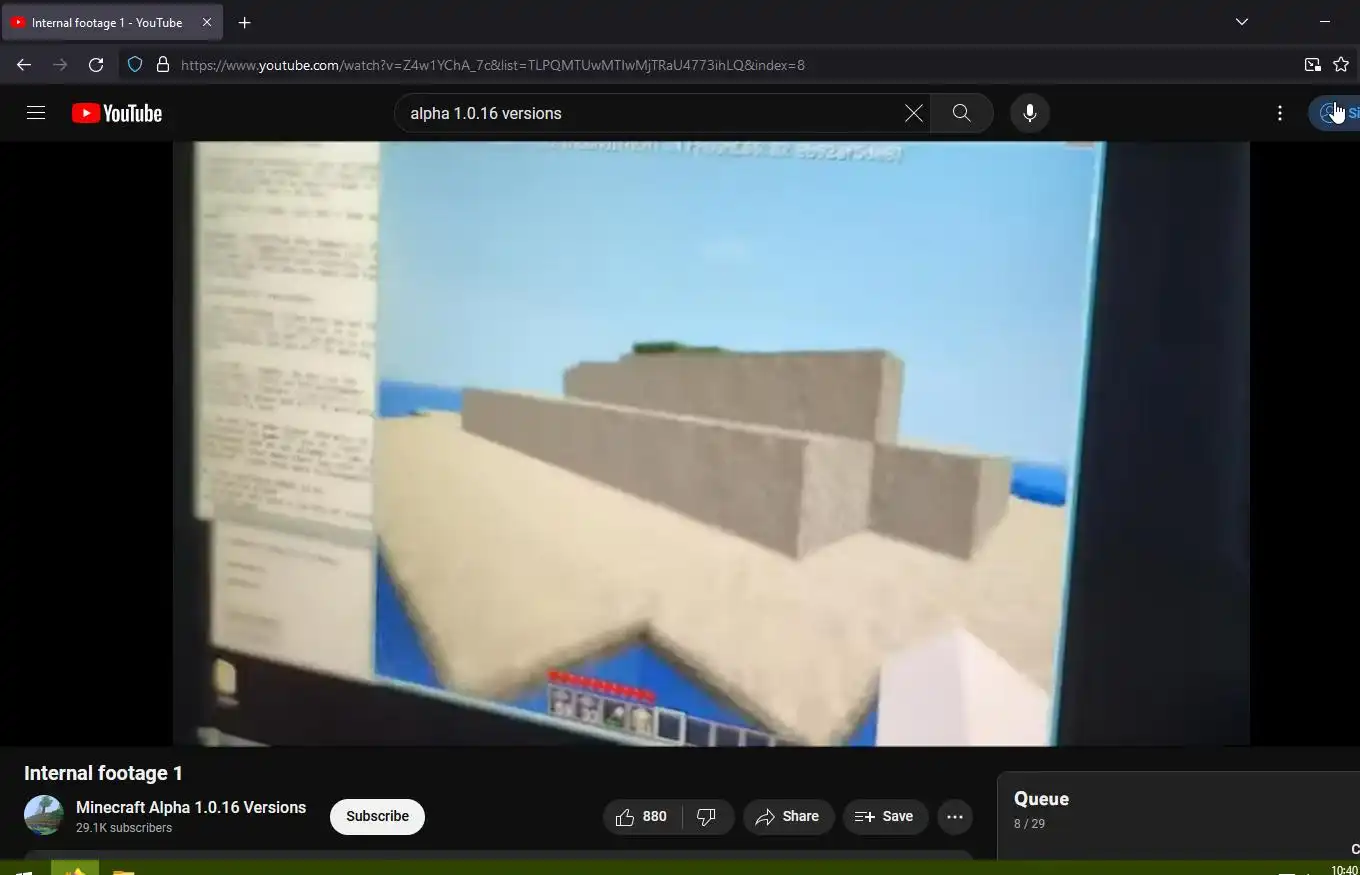Open the YouTube guide hamburger menu

36,113
